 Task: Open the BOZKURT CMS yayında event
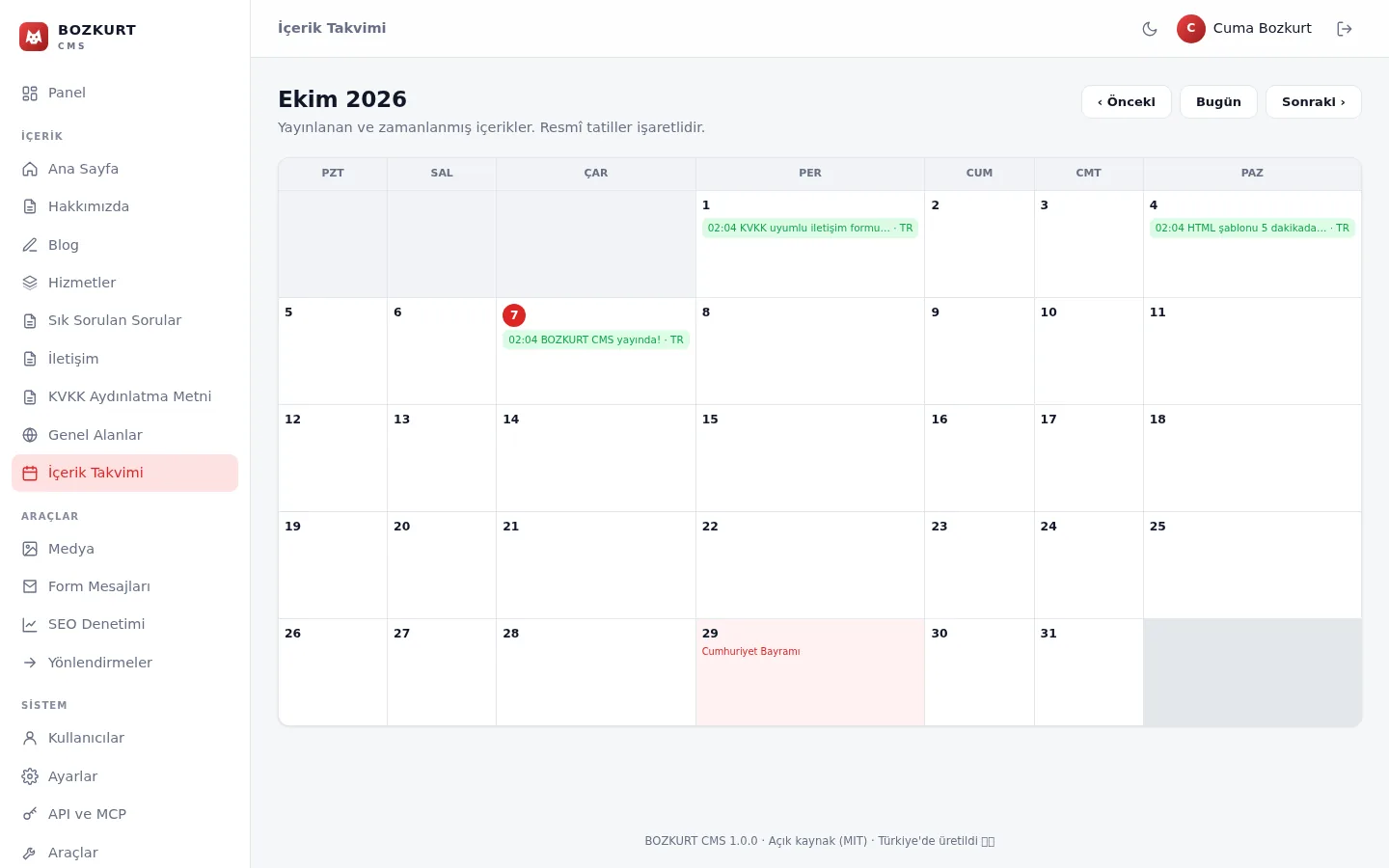(x=596, y=339)
